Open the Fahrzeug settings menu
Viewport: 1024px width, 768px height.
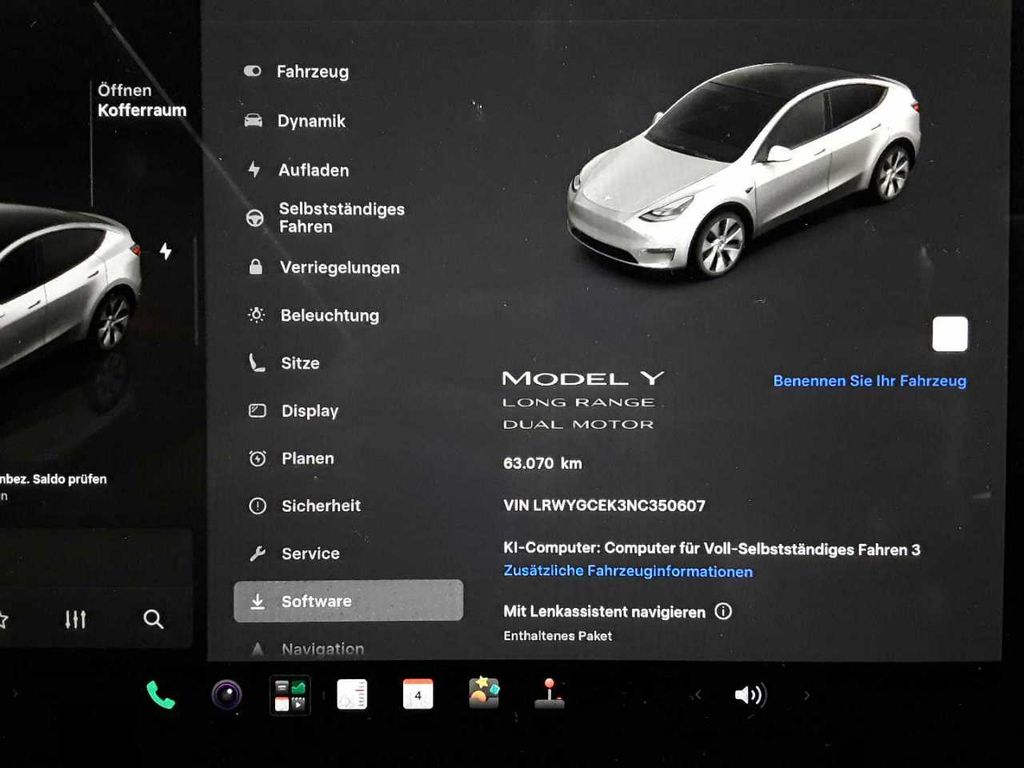(x=312, y=72)
